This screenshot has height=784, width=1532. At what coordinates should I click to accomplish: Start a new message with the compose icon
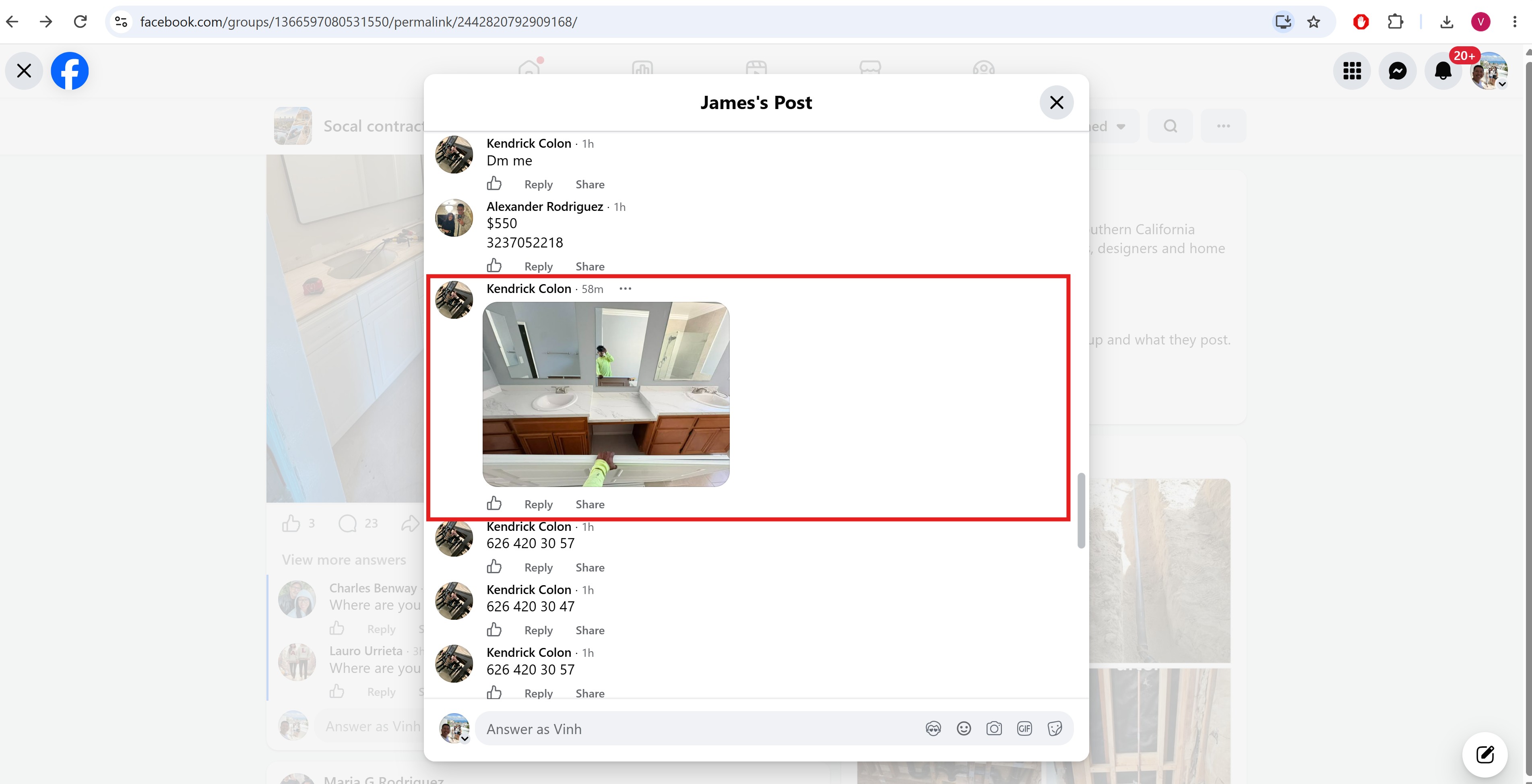click(1485, 754)
